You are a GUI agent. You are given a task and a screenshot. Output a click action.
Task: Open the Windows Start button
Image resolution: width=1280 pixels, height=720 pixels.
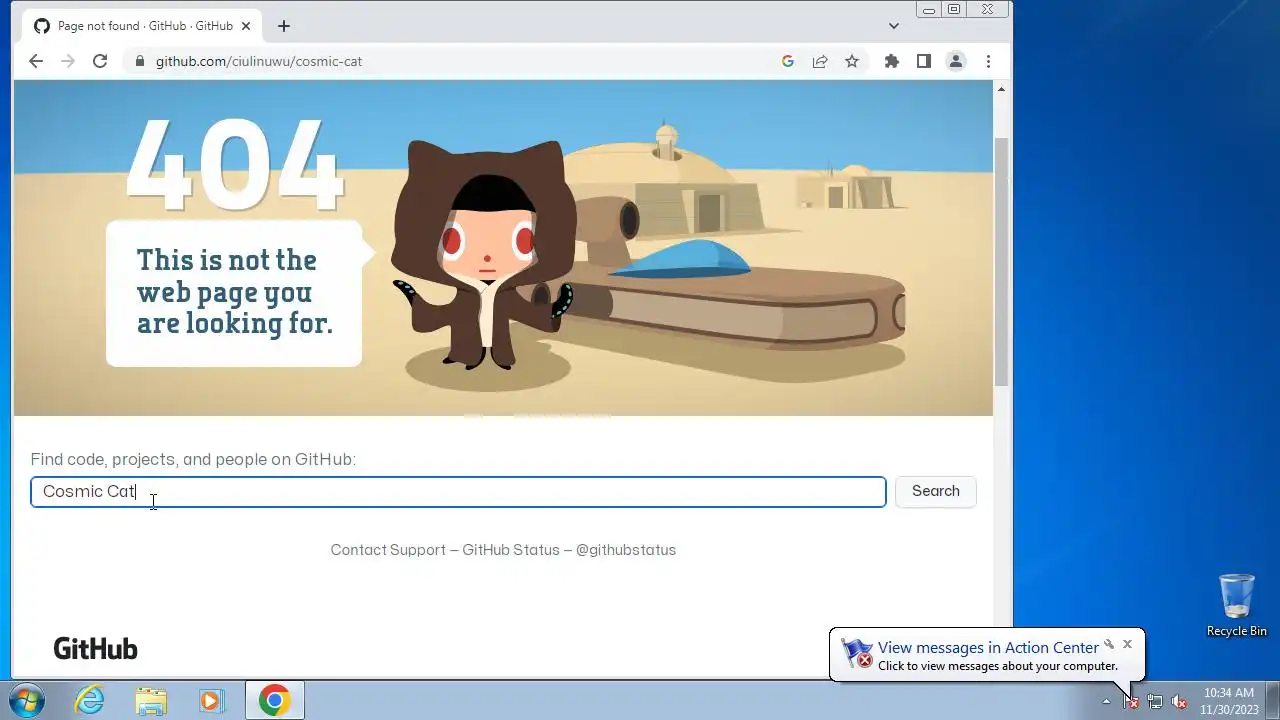(27, 700)
